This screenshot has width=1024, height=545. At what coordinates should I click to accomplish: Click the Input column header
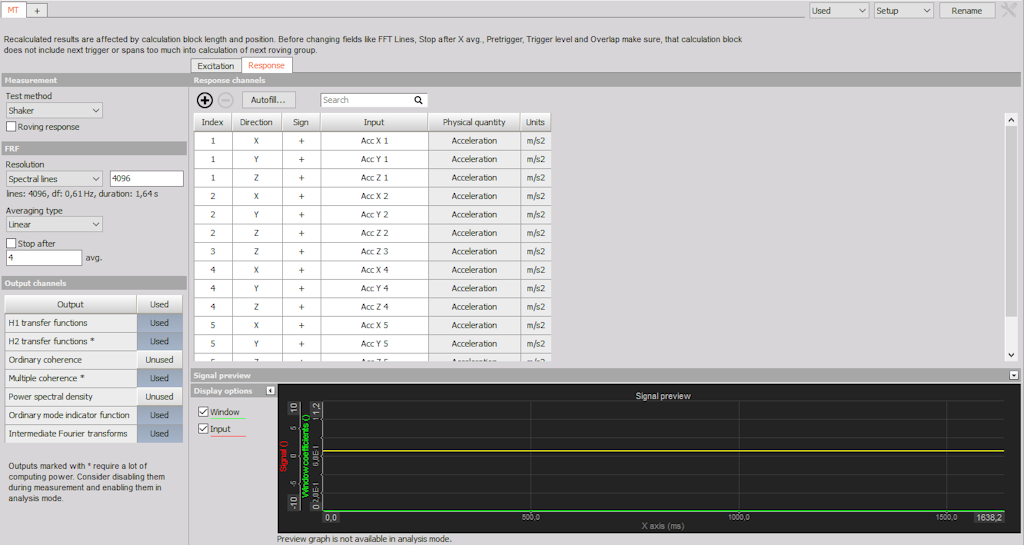tap(374, 122)
